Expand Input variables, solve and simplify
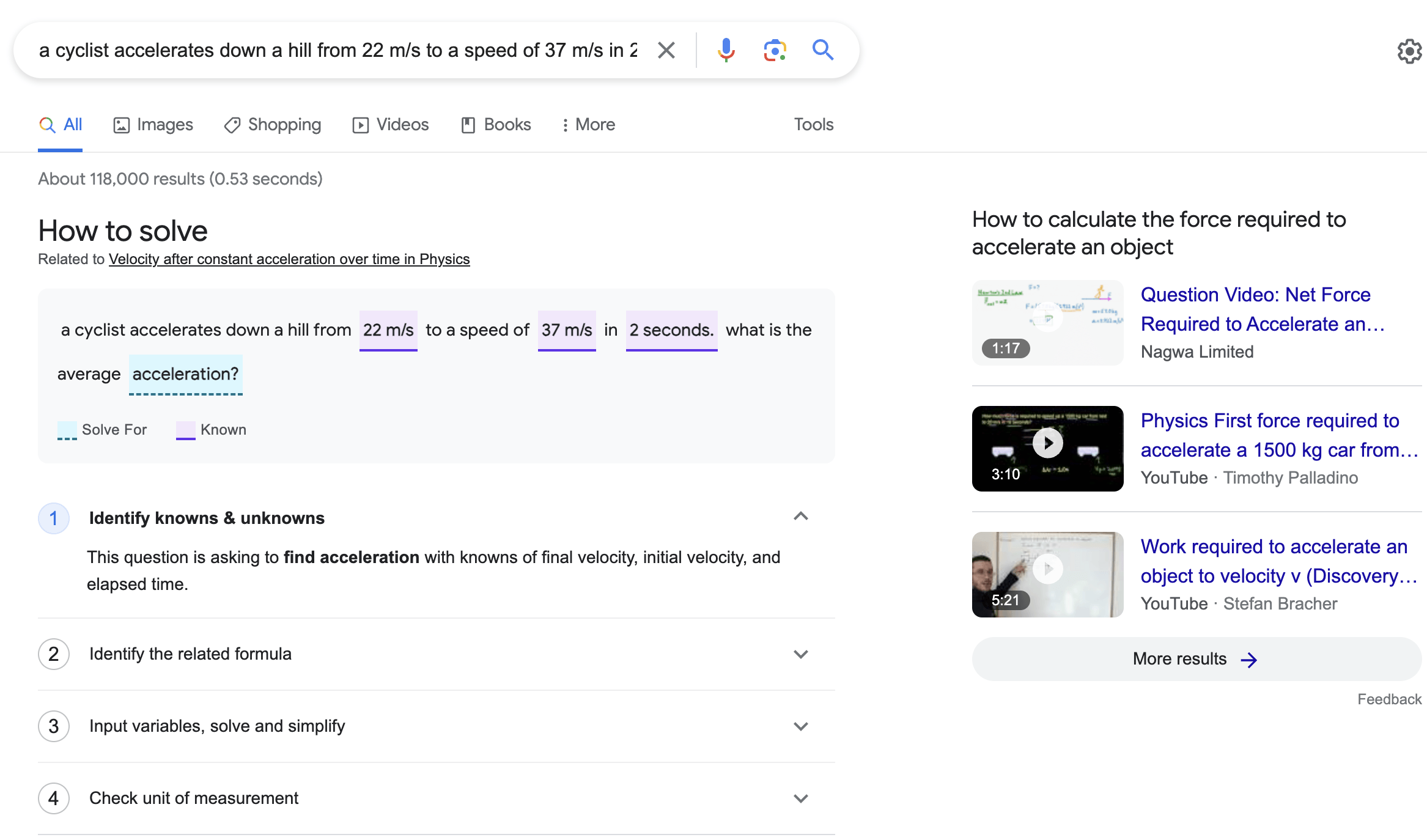1427x840 pixels. (800, 726)
